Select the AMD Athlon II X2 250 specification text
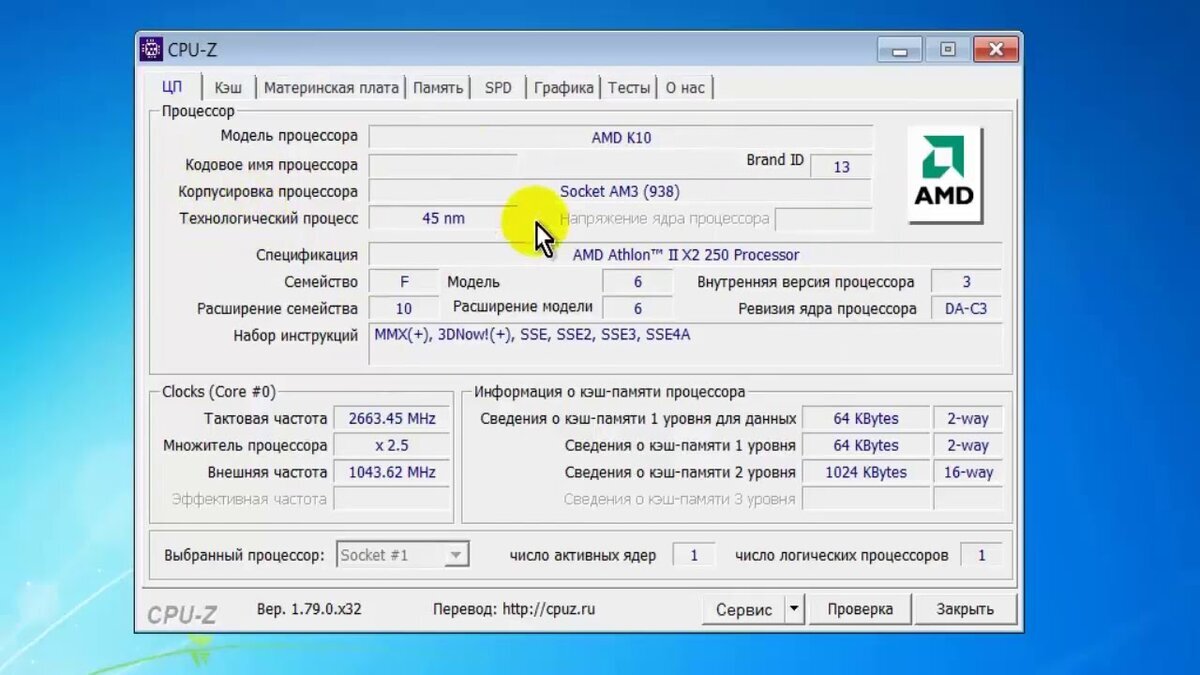 (684, 254)
